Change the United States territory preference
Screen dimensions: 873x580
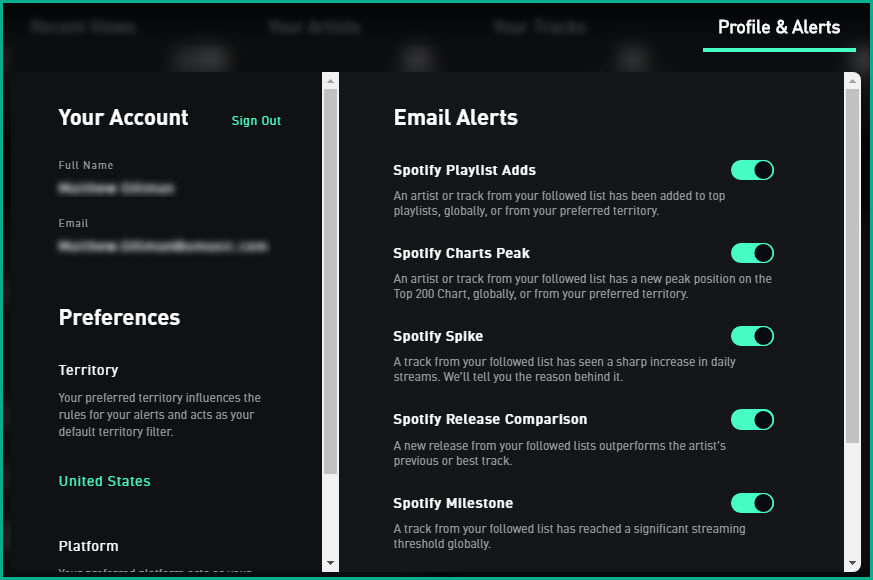click(105, 481)
